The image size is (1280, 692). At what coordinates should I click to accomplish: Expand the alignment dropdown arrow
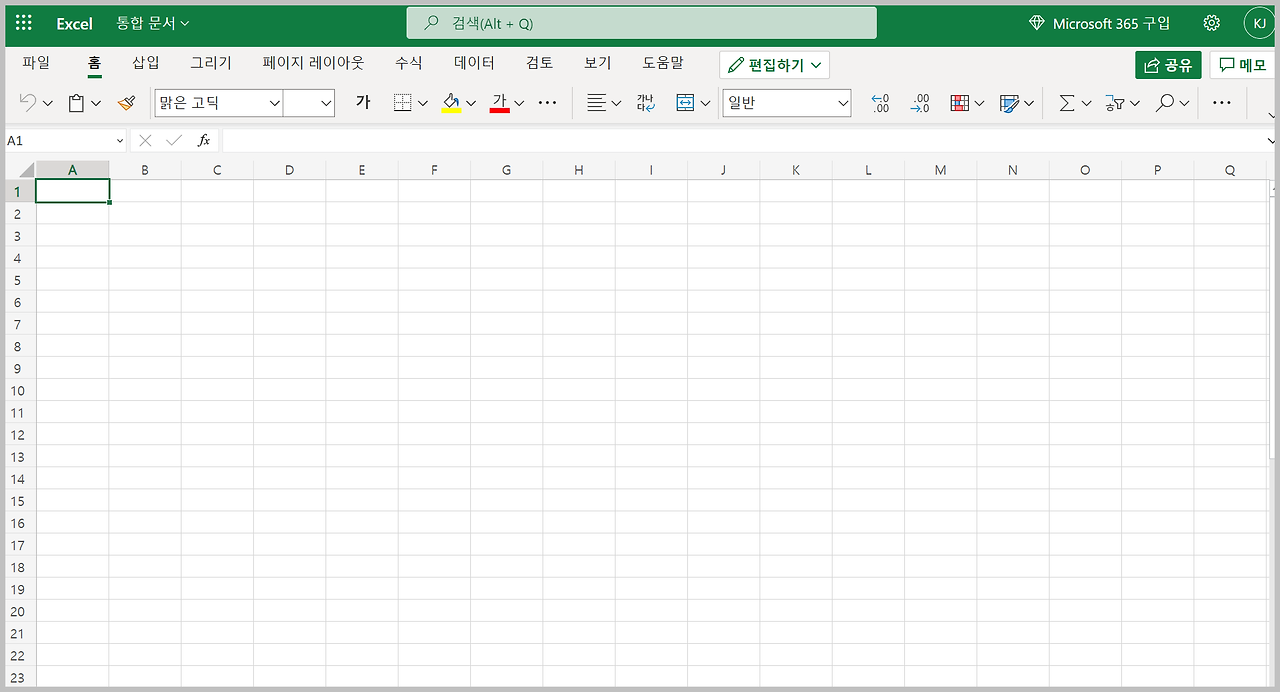[x=616, y=103]
